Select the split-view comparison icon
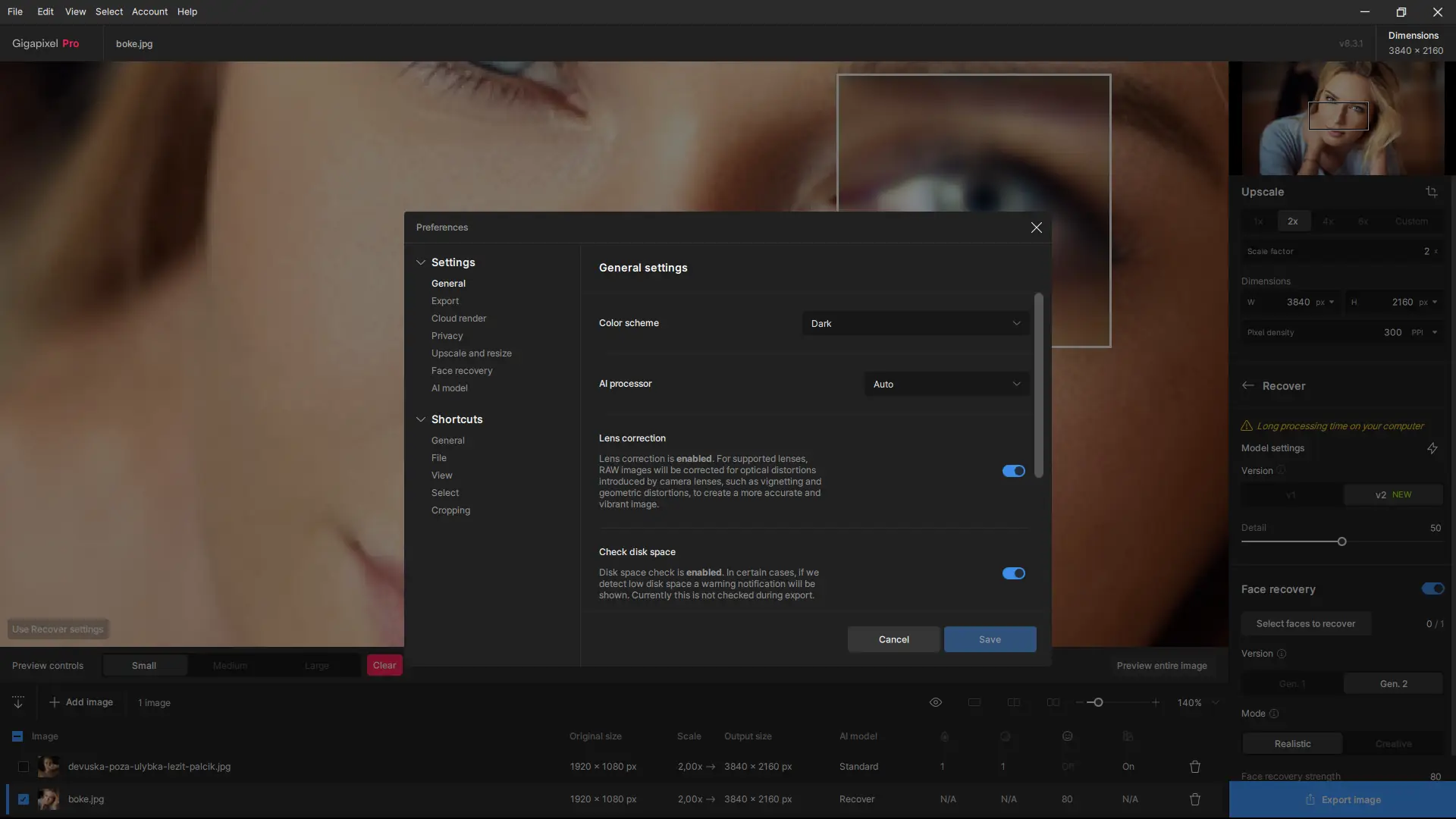Image resolution: width=1456 pixels, height=819 pixels. [x=1014, y=702]
